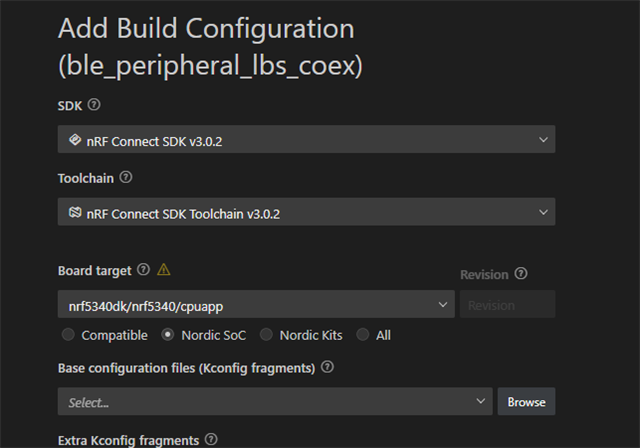
Task: Click the help icon next to SDK
Action: point(94,104)
